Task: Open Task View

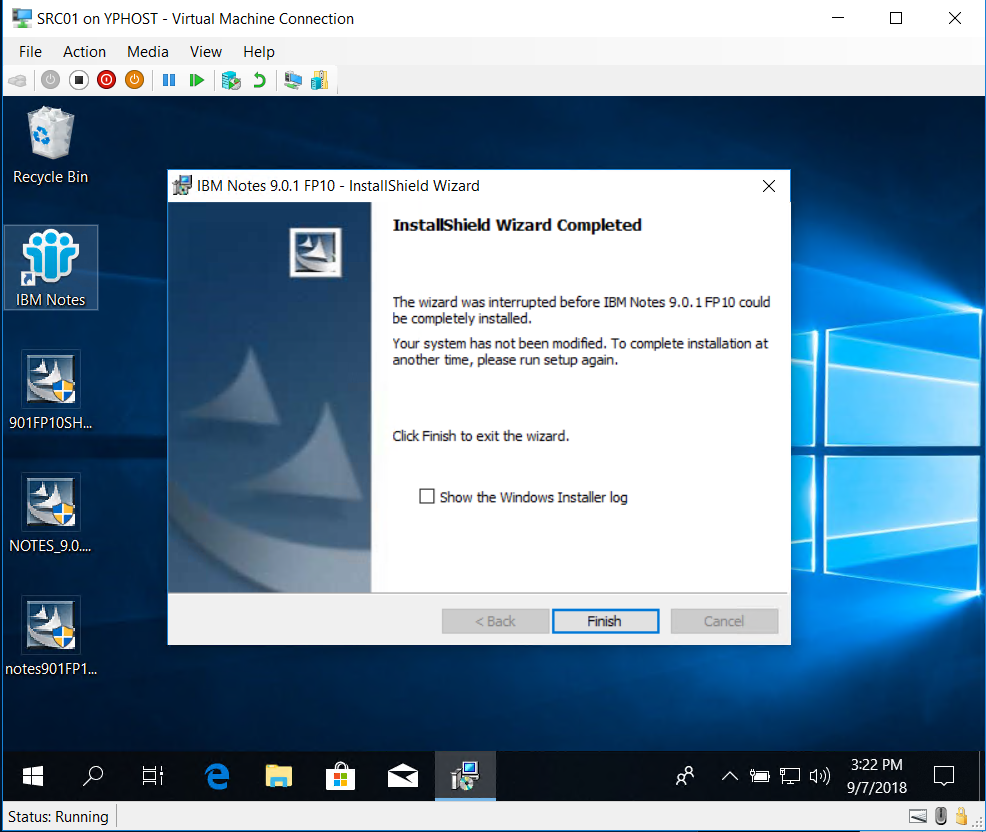Action: [153, 776]
